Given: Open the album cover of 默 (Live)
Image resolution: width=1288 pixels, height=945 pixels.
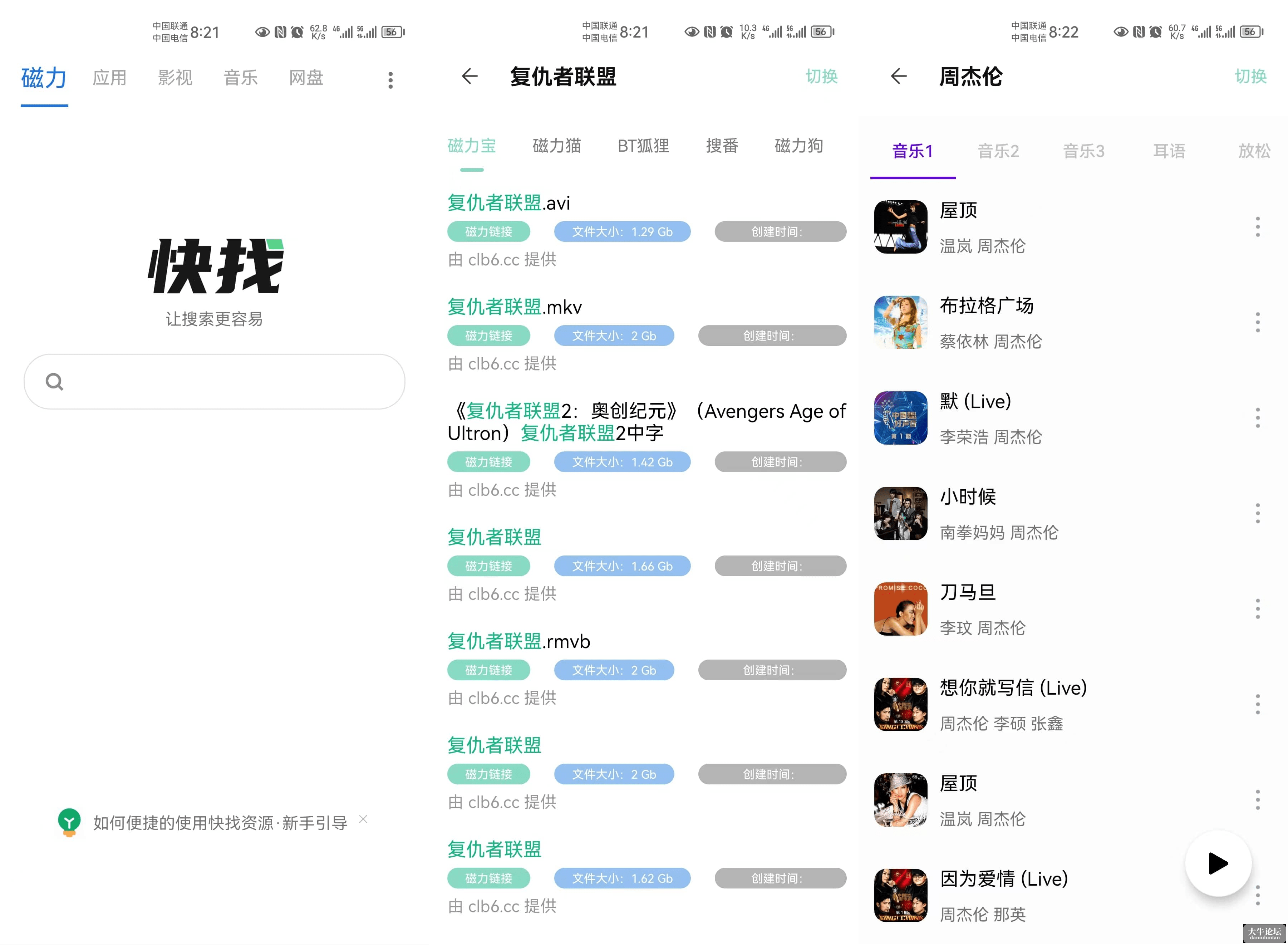Looking at the screenshot, I should 901,418.
